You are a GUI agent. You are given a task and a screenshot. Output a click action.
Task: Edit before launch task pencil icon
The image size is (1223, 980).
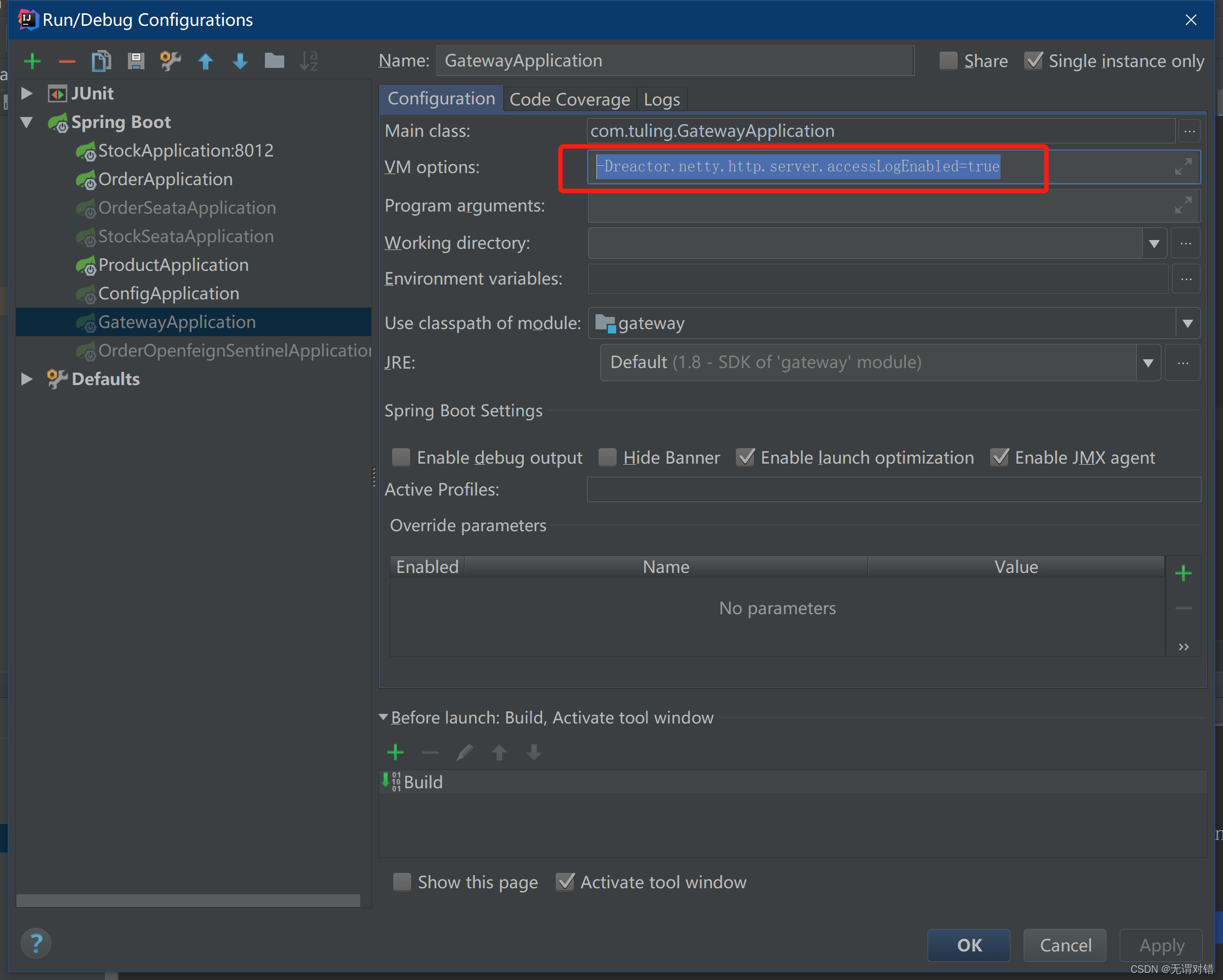point(465,753)
